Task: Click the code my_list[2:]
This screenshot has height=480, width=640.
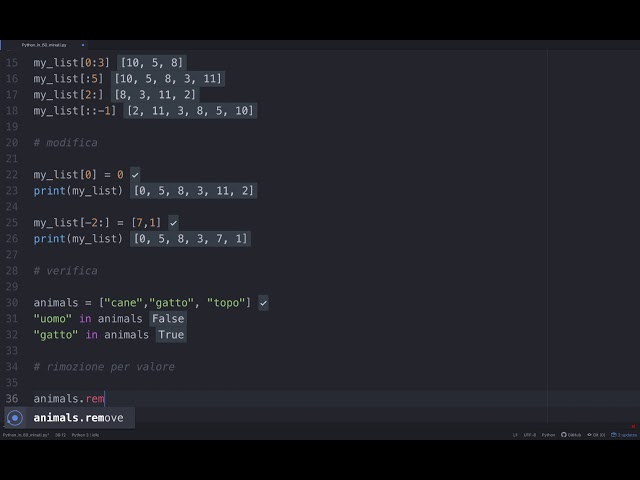Action: (x=69, y=95)
